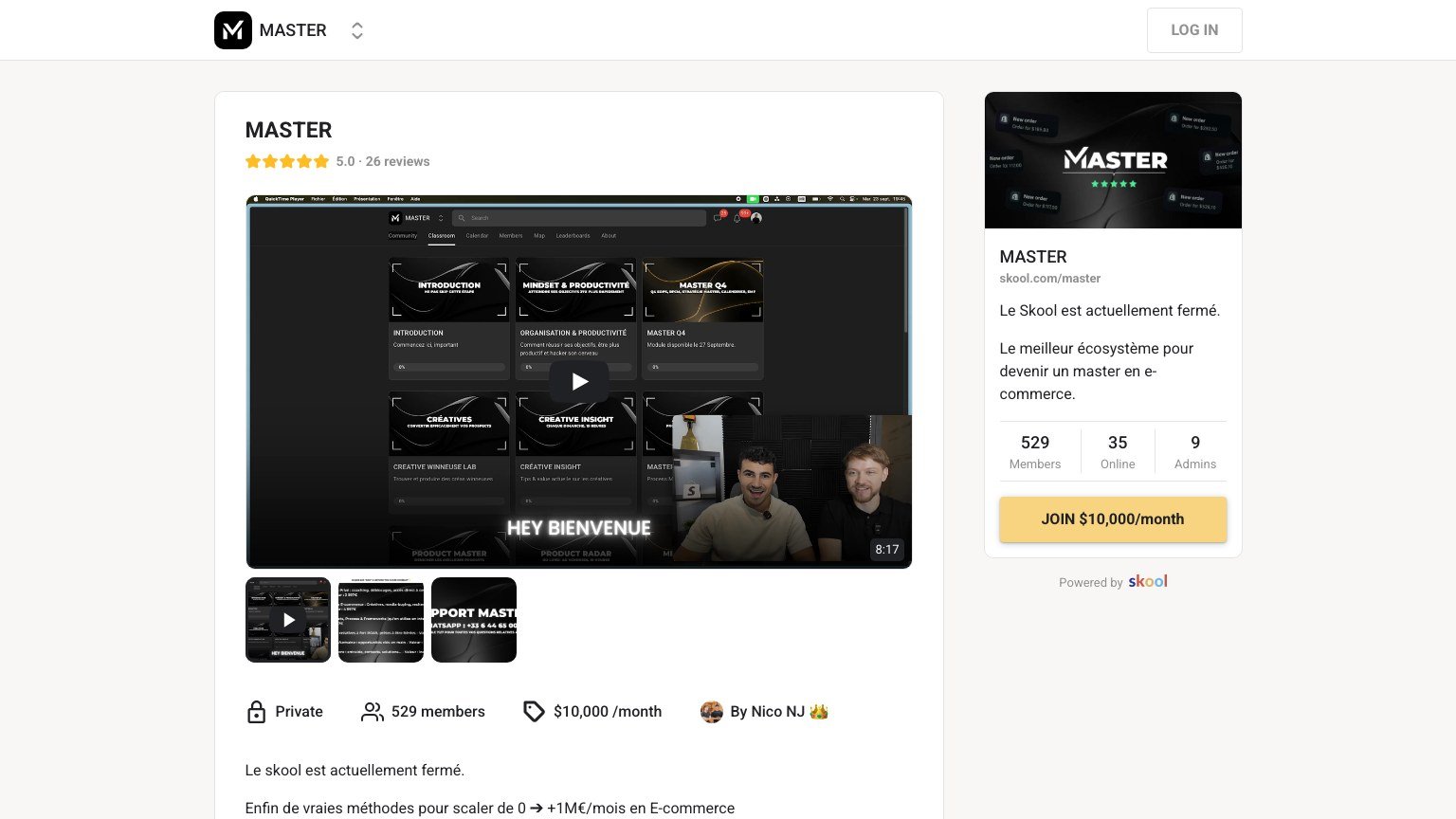Click the MASTER page heading
Screen dimensions: 1456x819
[x=288, y=130]
